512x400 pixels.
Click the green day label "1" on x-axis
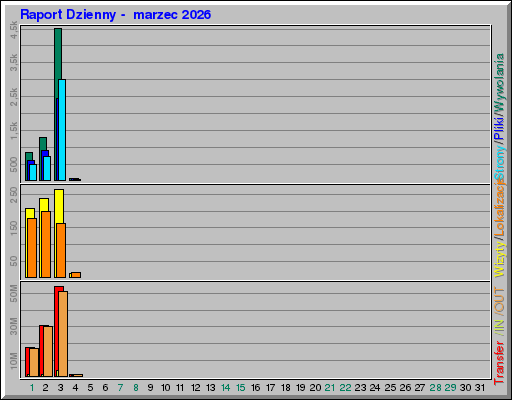(x=32, y=388)
